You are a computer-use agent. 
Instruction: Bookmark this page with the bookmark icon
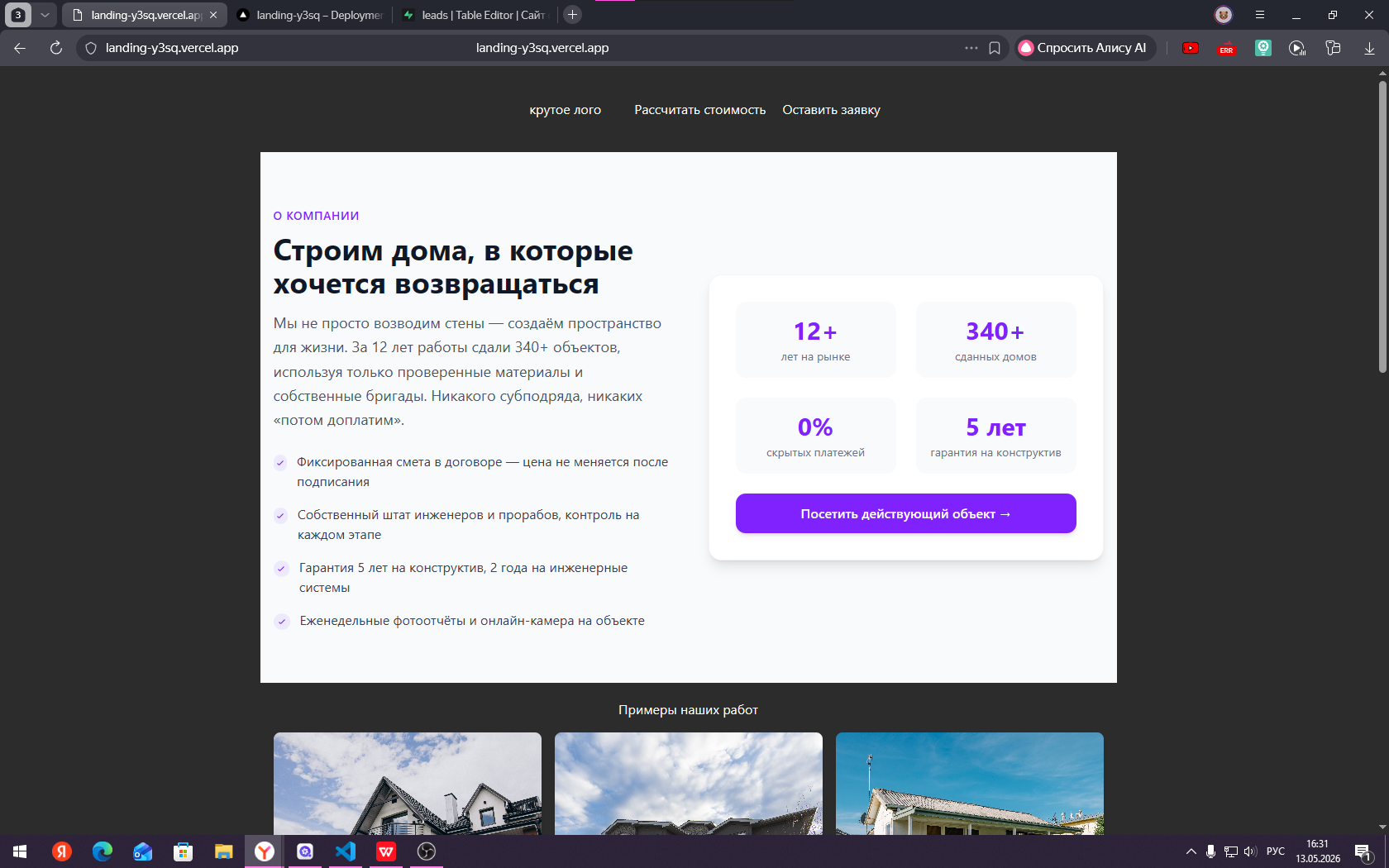(995, 48)
